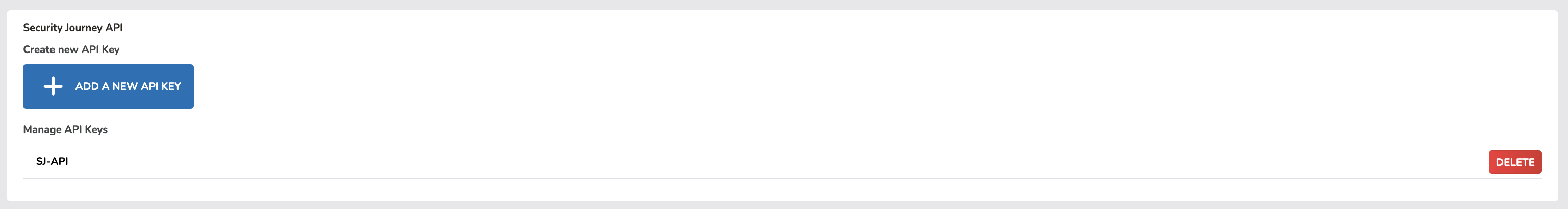Click the plus icon on the blue button
1568x209 pixels.
click(x=53, y=86)
